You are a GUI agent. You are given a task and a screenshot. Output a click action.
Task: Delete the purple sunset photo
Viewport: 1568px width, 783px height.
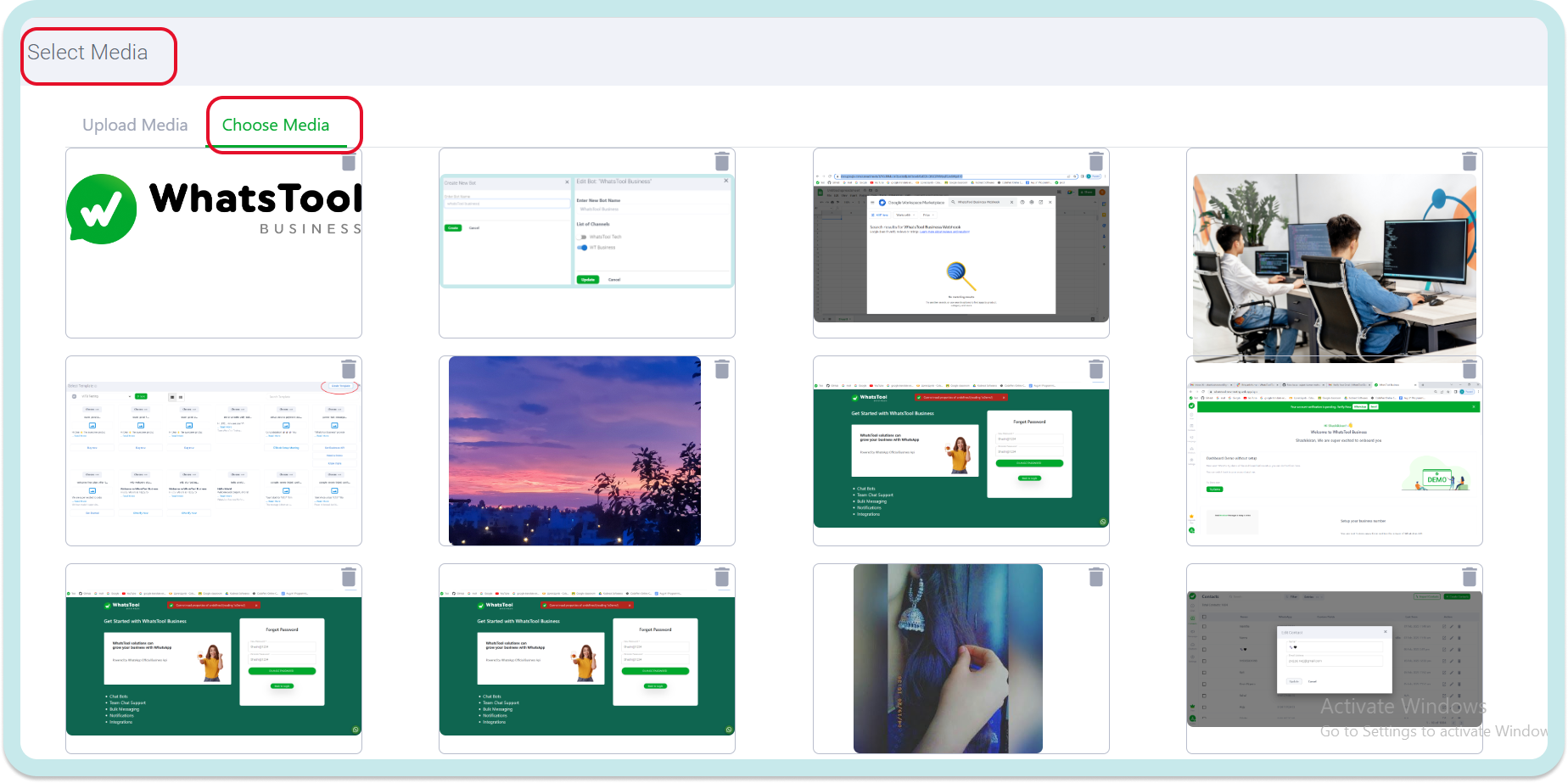pyautogui.click(x=721, y=369)
